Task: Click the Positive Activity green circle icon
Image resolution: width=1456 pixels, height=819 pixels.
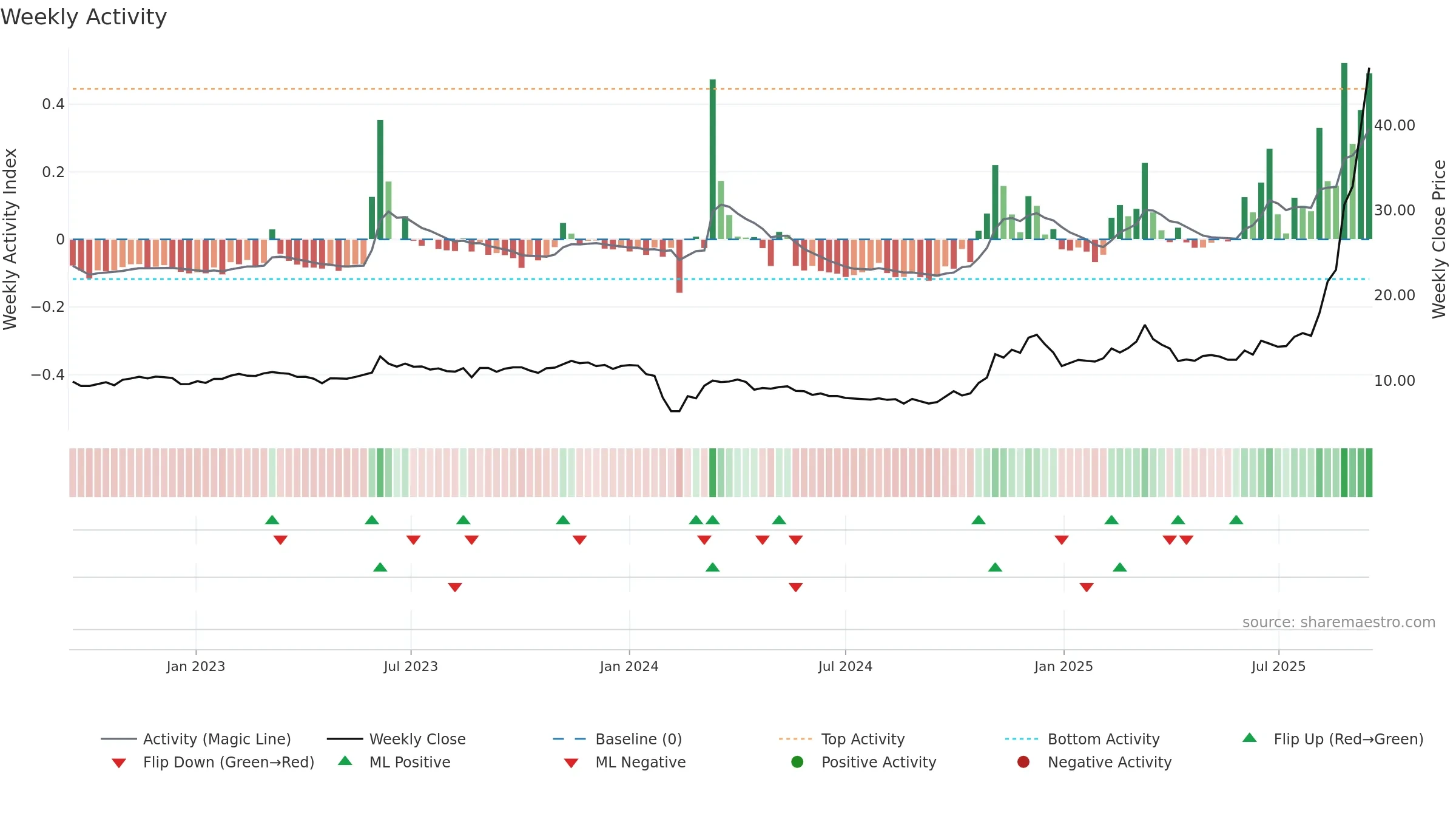Action: (797, 762)
